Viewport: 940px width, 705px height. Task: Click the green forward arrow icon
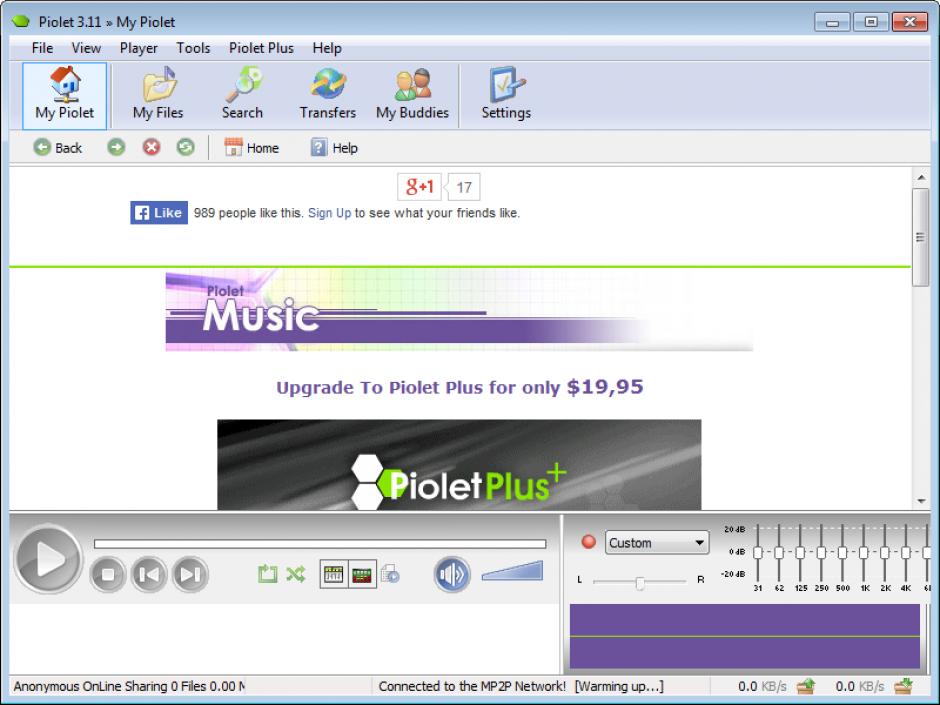(x=116, y=147)
